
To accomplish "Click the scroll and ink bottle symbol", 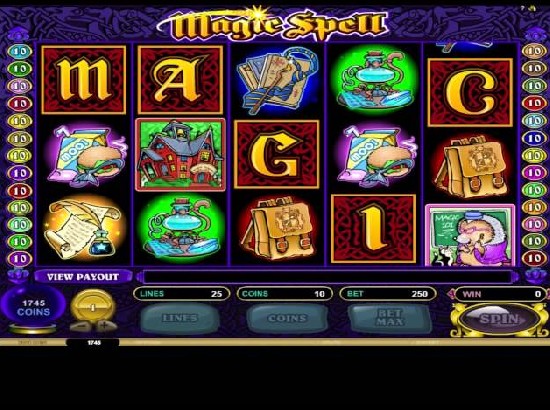I will [84, 229].
